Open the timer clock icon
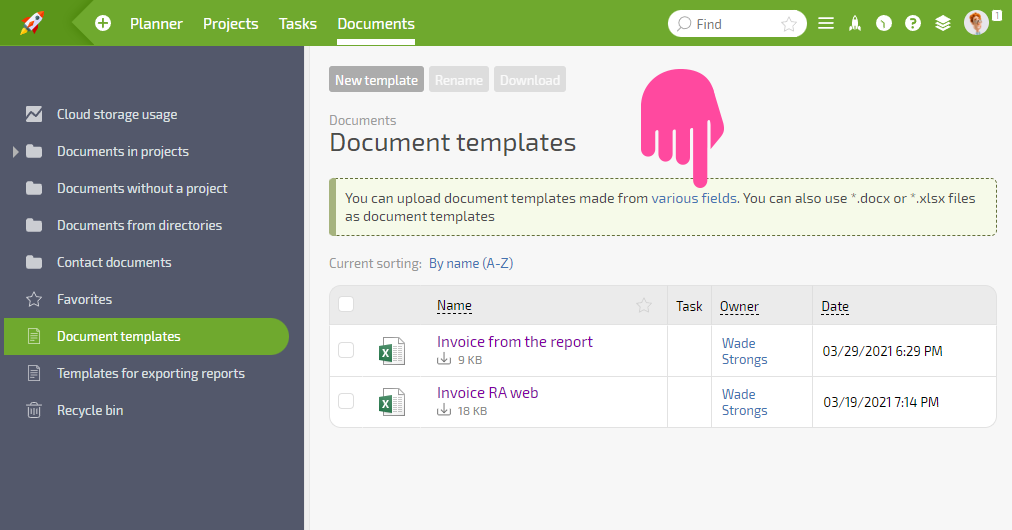Viewport: 1012px width, 530px height. (884, 24)
